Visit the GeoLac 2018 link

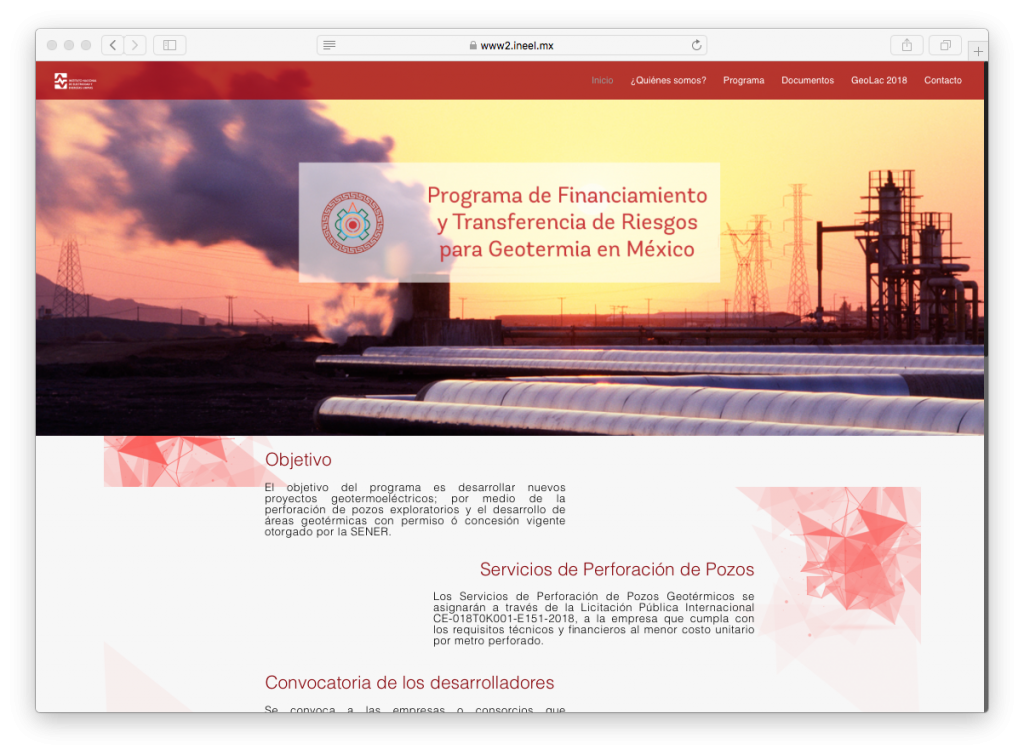point(879,81)
